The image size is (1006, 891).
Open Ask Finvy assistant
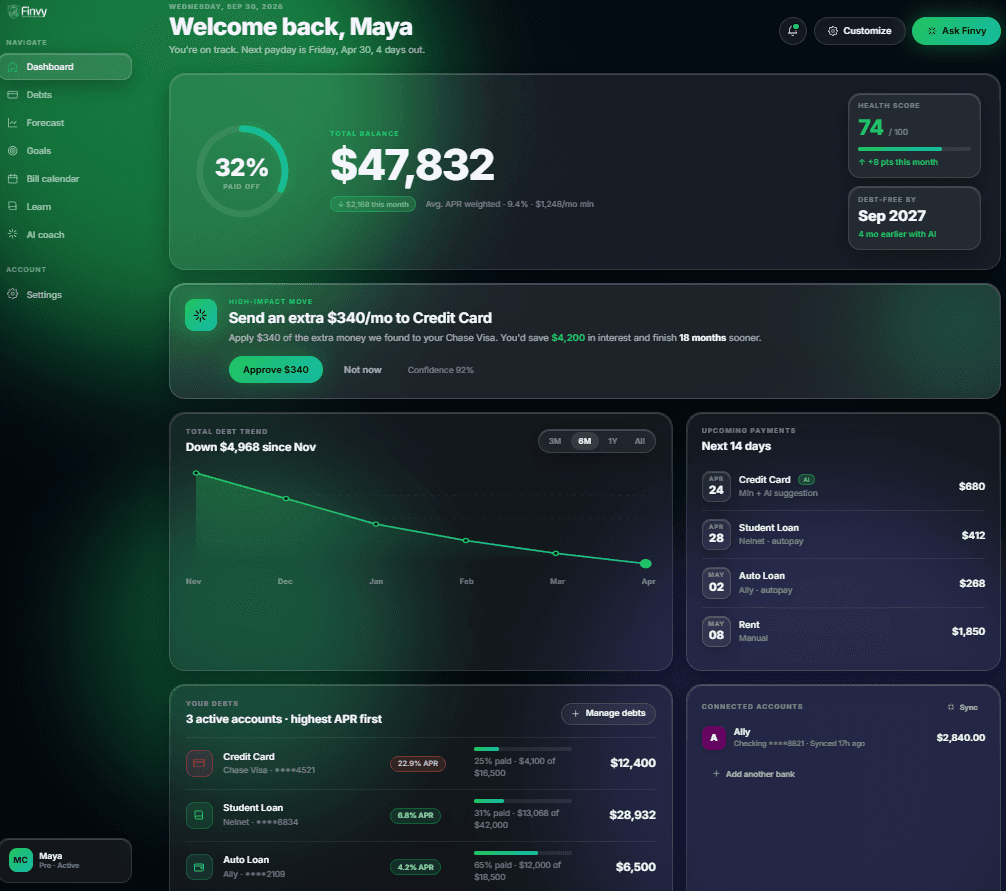pyautogui.click(x=956, y=31)
